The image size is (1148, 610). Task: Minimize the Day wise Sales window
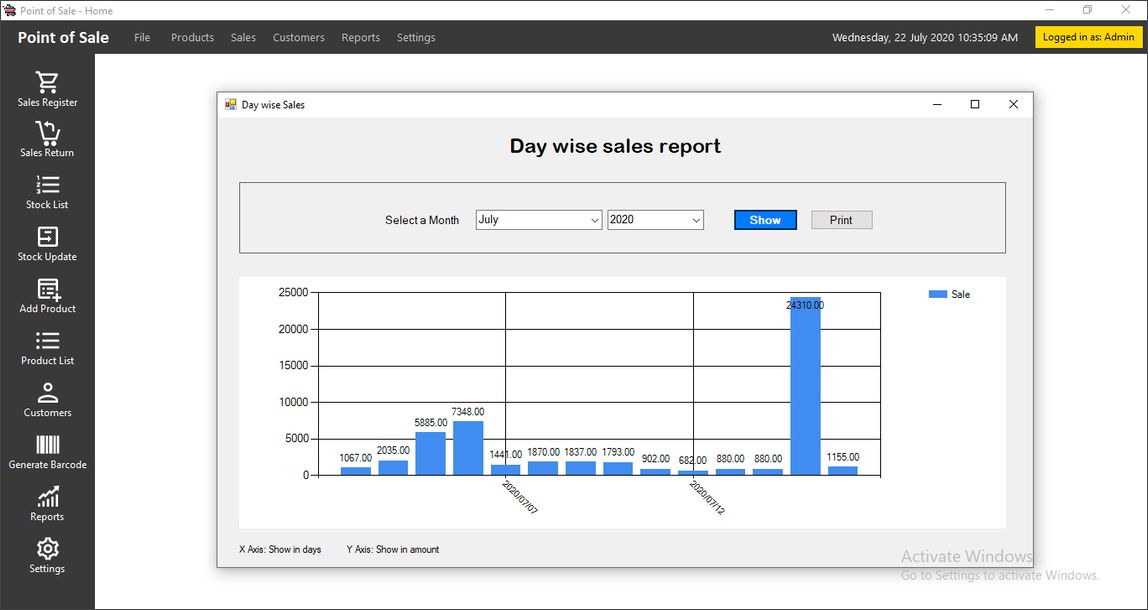pos(936,105)
